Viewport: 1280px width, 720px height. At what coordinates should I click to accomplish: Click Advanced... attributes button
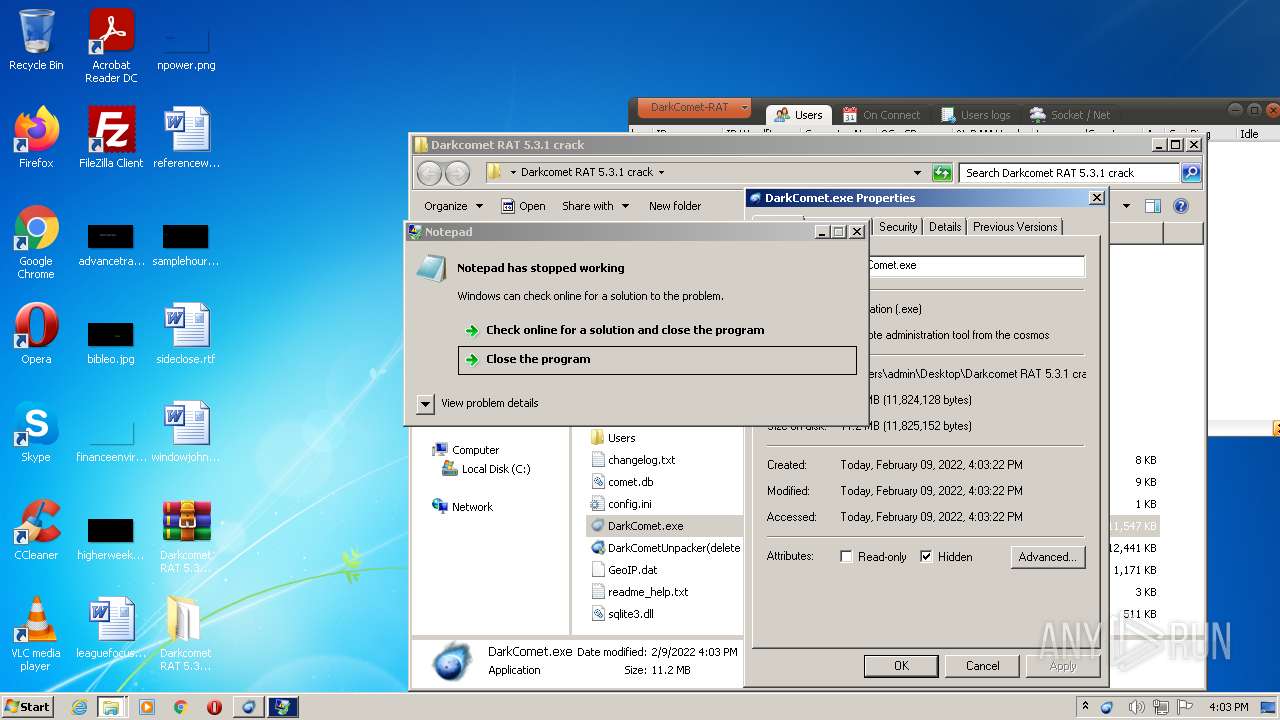click(x=1047, y=557)
